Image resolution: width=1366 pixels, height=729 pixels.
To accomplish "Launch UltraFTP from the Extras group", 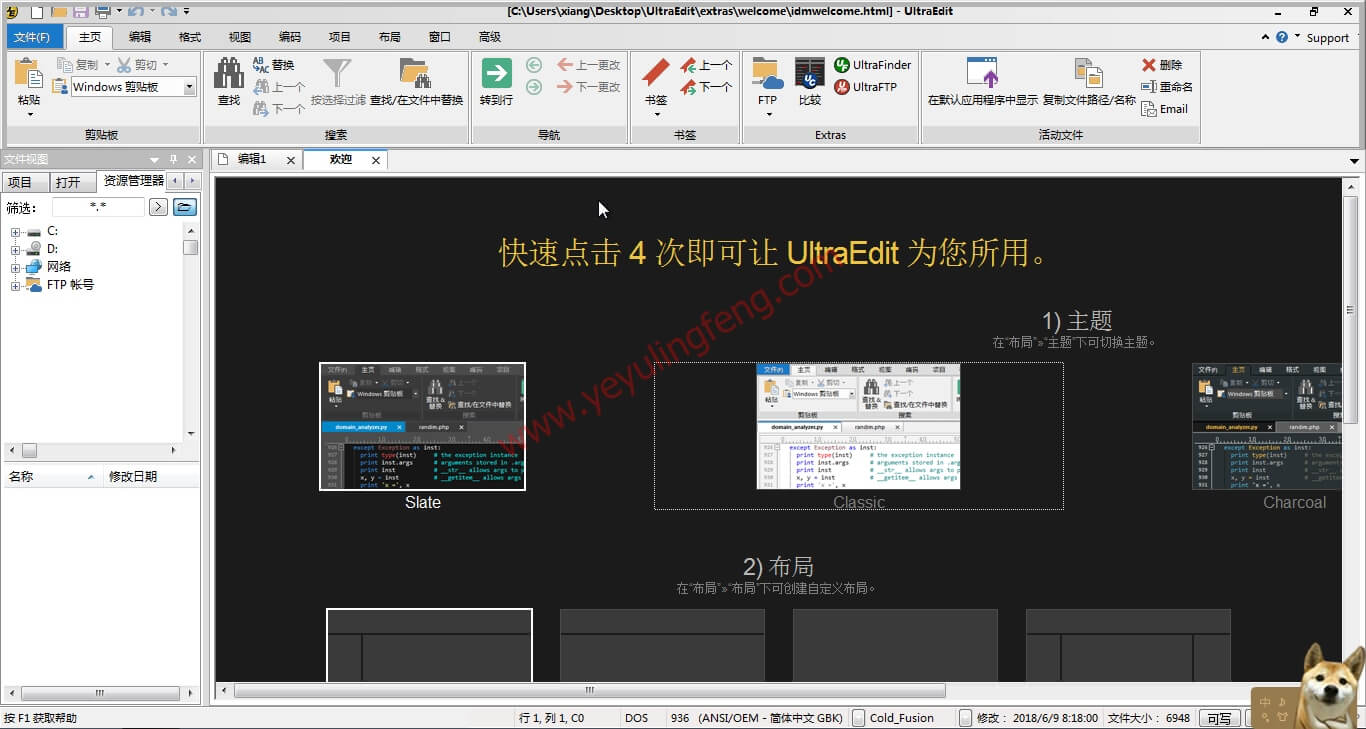I will click(x=865, y=87).
